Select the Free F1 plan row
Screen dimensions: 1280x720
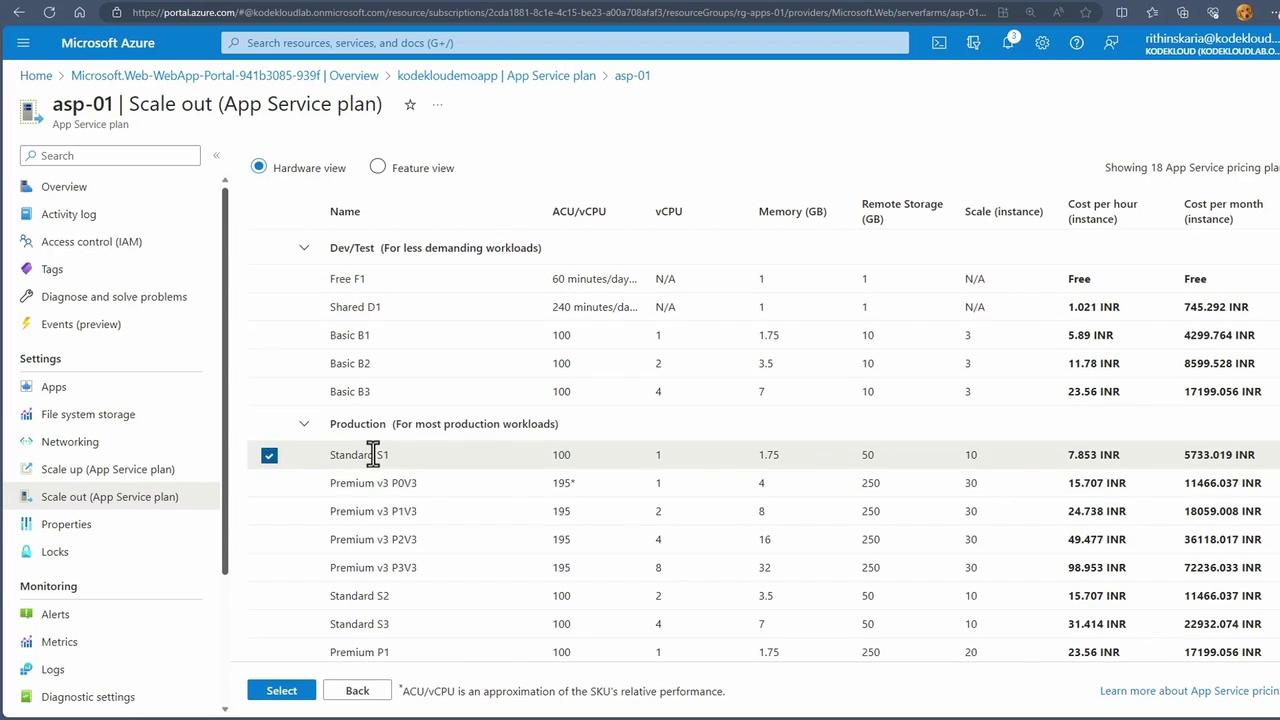coord(764,279)
